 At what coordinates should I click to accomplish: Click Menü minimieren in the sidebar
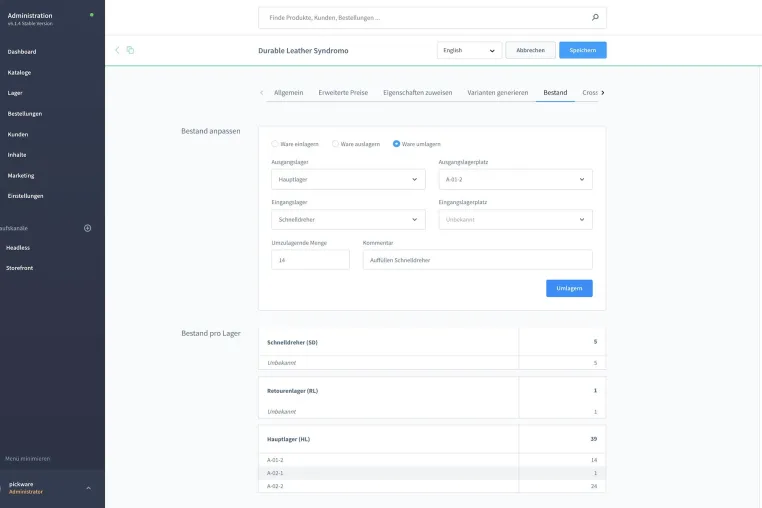pyautogui.click(x=28, y=458)
